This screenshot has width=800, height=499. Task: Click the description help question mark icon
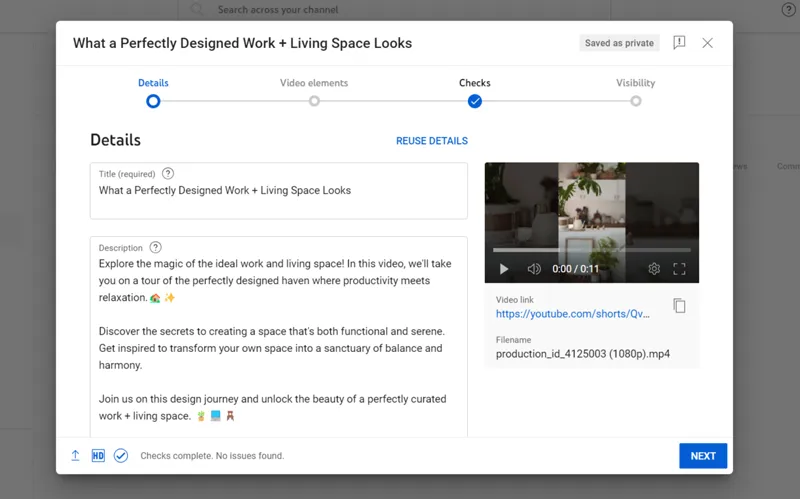tap(156, 247)
